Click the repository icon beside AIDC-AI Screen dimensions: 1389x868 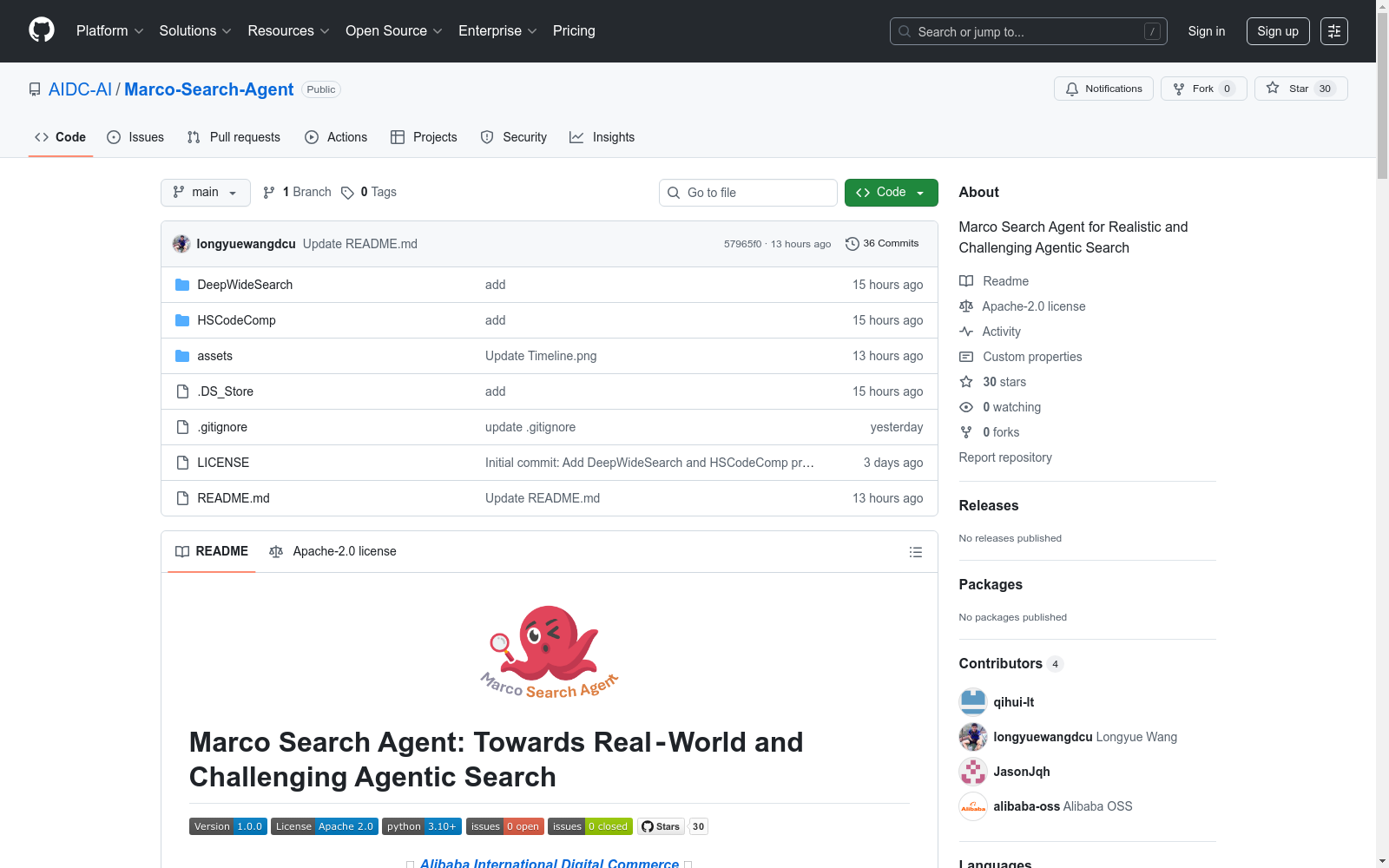[x=35, y=89]
